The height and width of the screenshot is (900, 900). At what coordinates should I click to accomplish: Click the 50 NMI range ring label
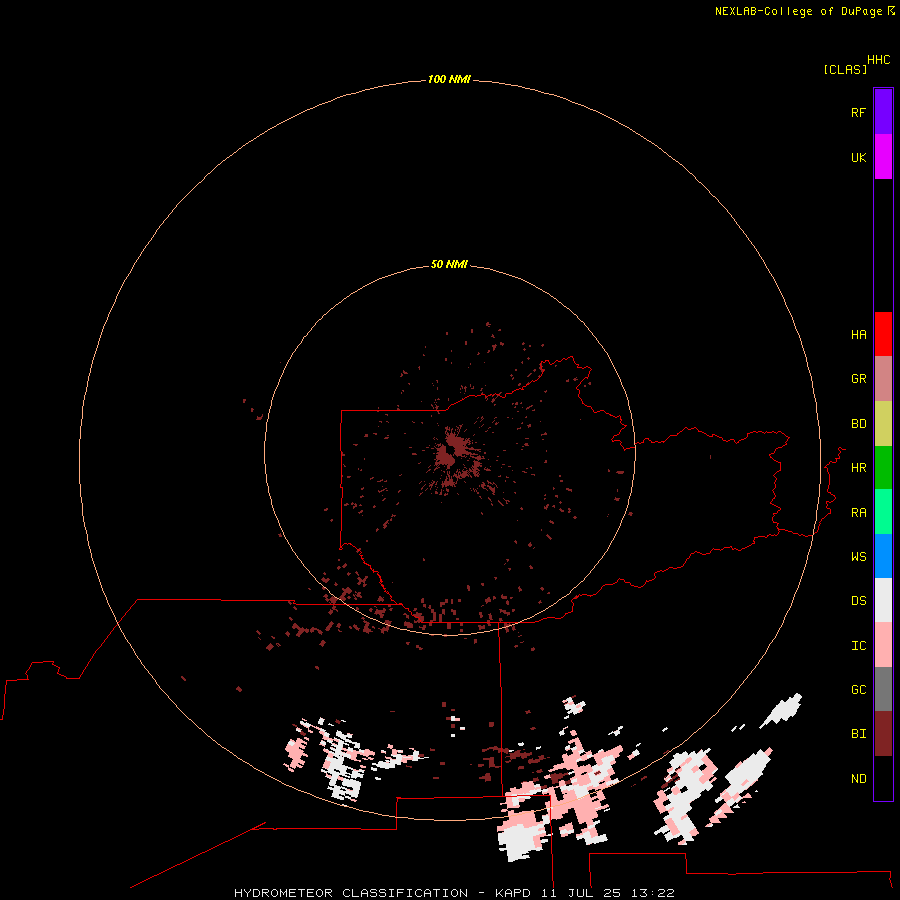pos(449,264)
